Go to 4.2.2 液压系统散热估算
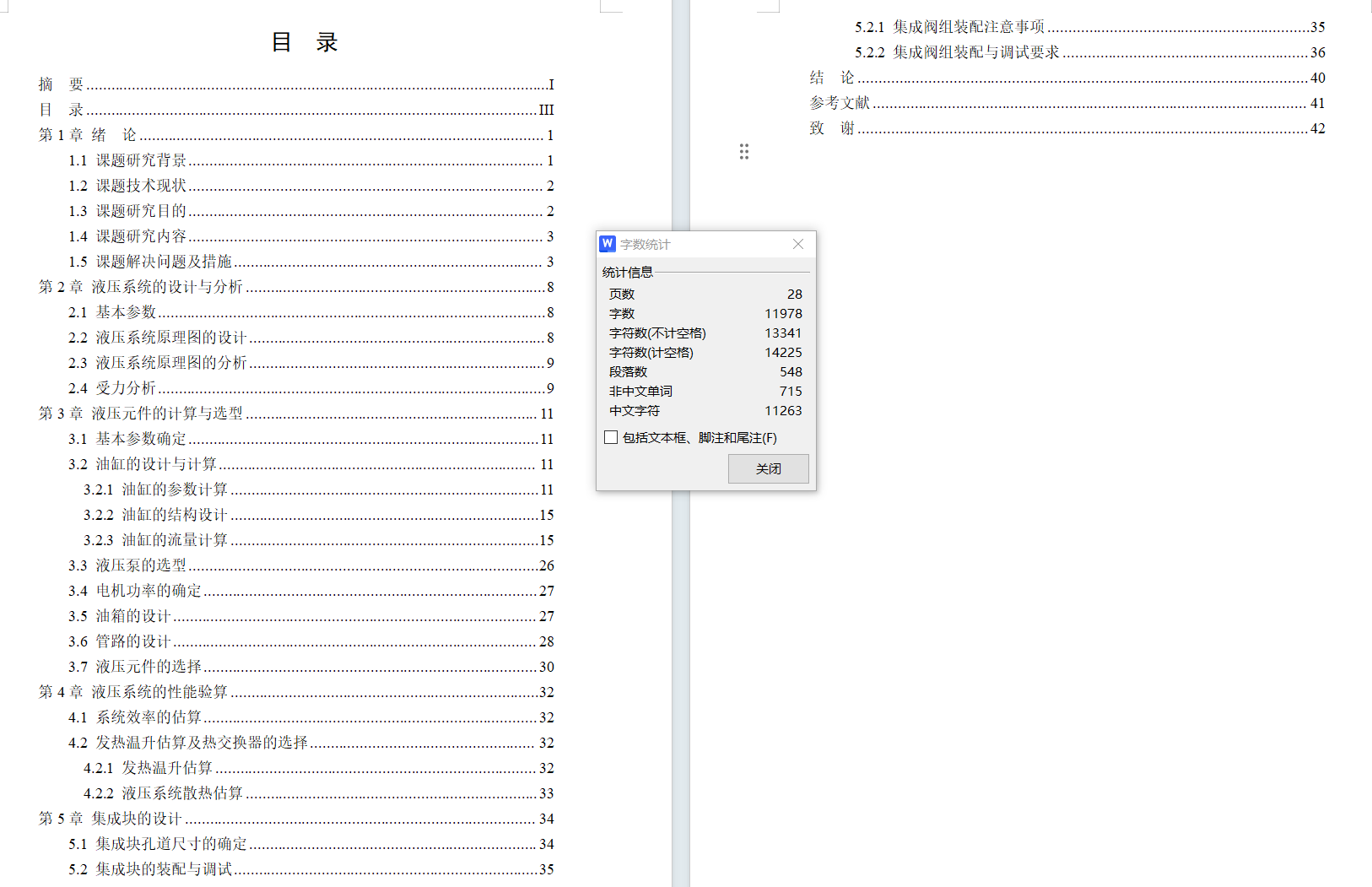This screenshot has height=887, width=1372. tap(319, 793)
